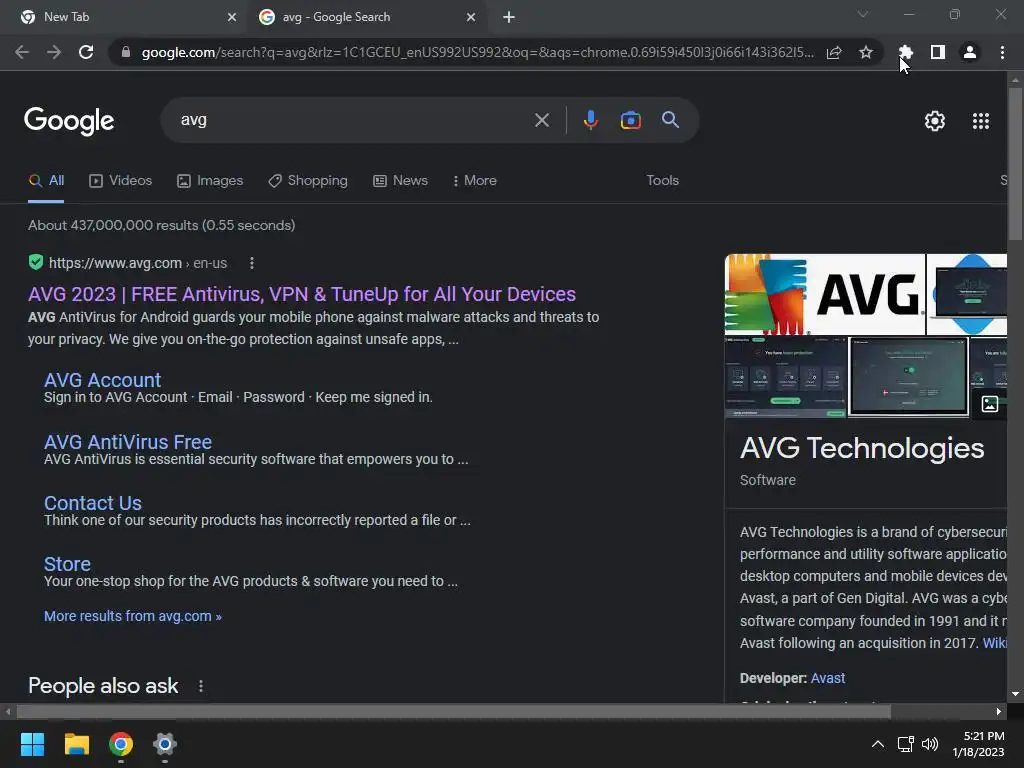Open three-dot options next to avg.com result
1024x768 pixels.
pos(251,263)
